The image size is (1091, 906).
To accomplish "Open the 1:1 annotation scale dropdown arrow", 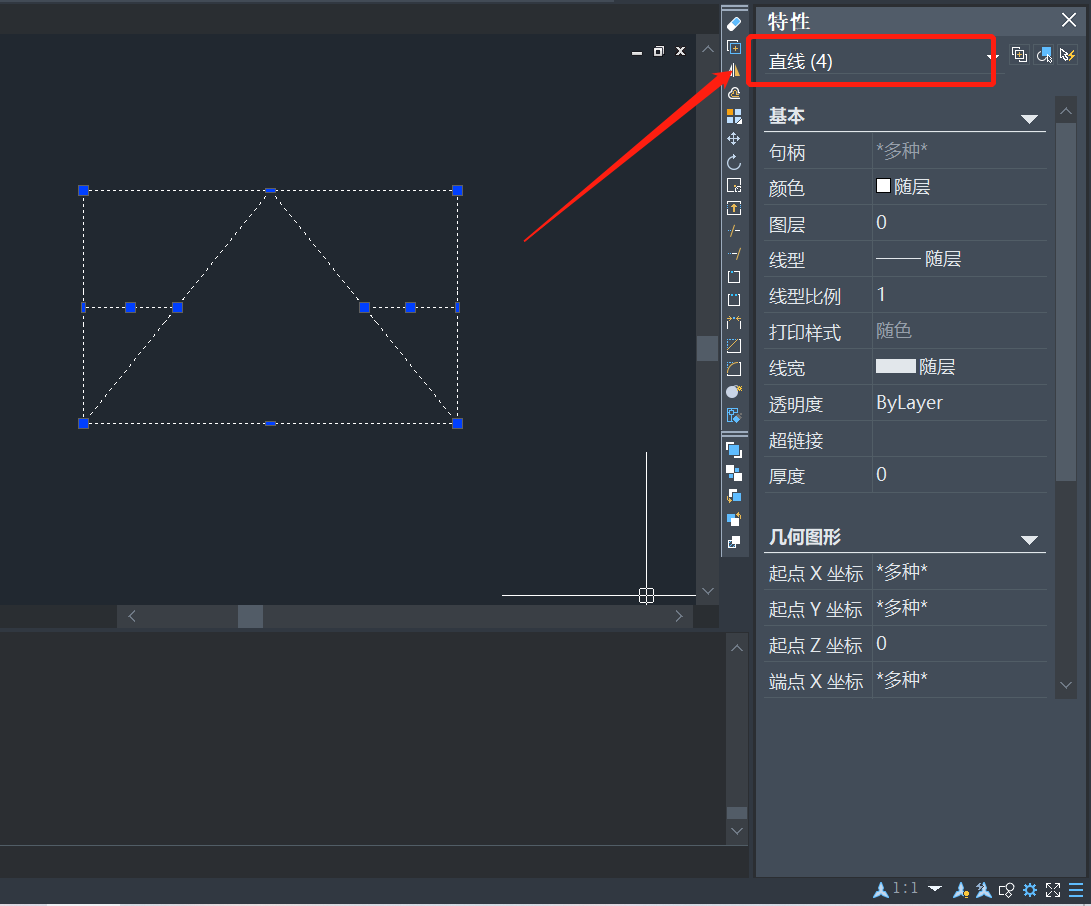I will [x=935, y=889].
